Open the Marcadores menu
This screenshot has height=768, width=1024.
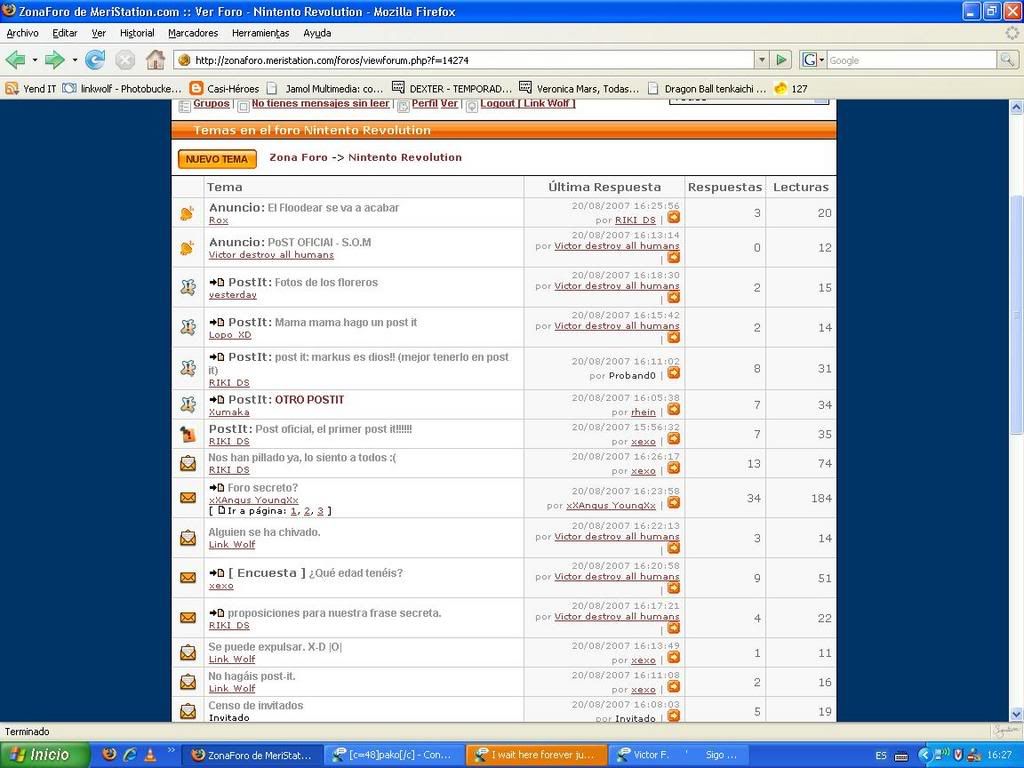point(193,33)
